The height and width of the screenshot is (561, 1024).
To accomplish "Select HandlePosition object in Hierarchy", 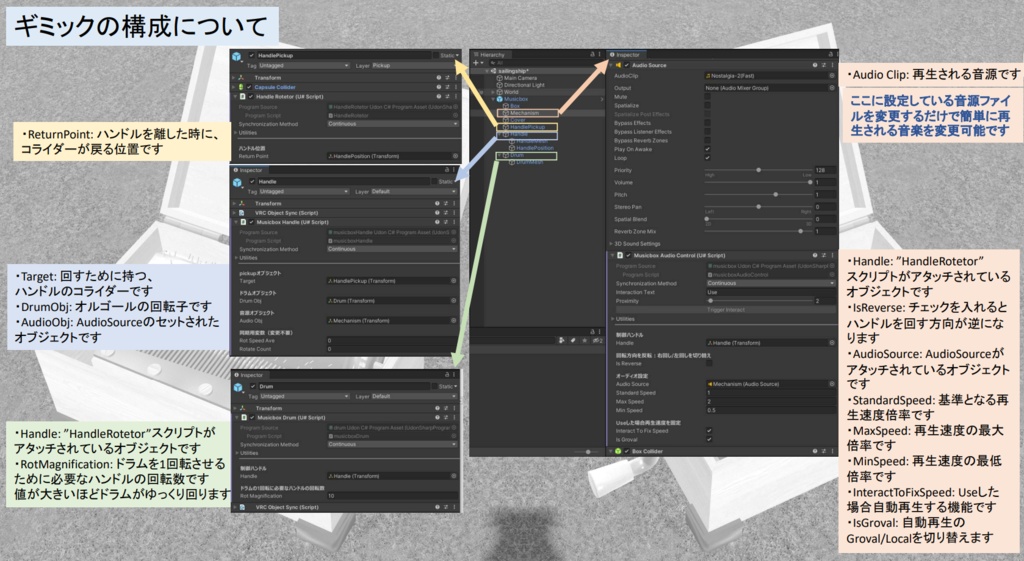I will (535, 148).
